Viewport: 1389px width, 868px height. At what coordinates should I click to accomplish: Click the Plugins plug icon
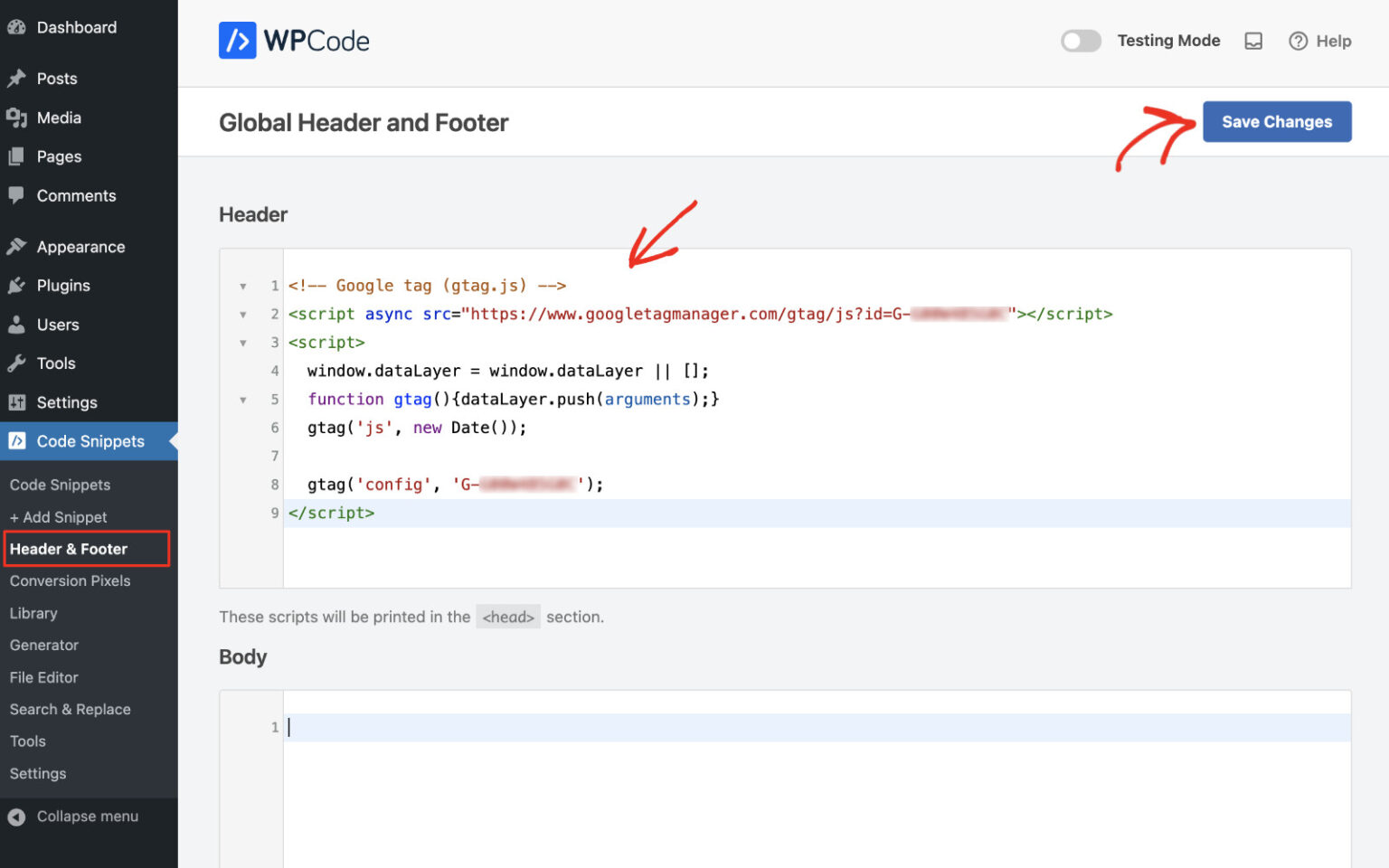coord(16,286)
